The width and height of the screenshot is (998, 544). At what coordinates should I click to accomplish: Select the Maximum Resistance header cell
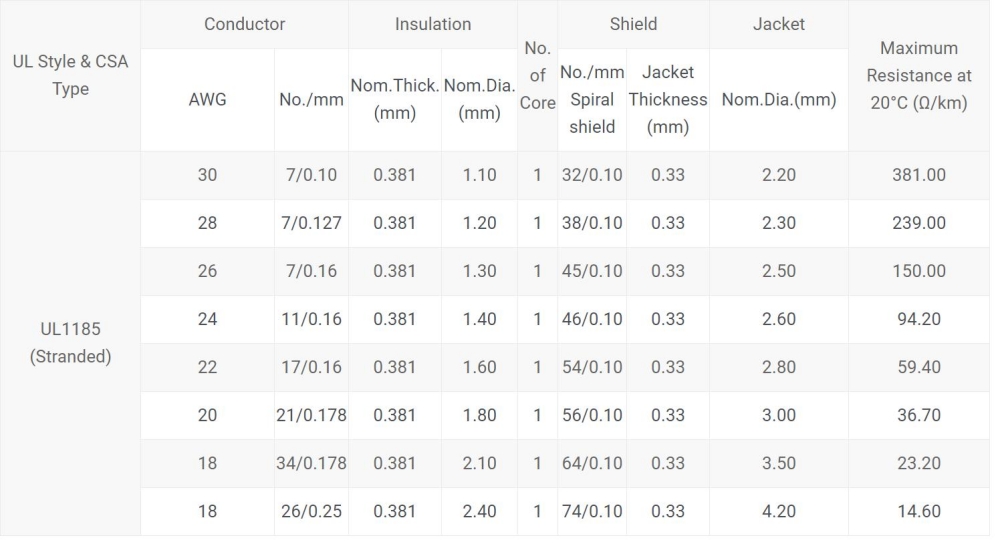click(x=918, y=76)
